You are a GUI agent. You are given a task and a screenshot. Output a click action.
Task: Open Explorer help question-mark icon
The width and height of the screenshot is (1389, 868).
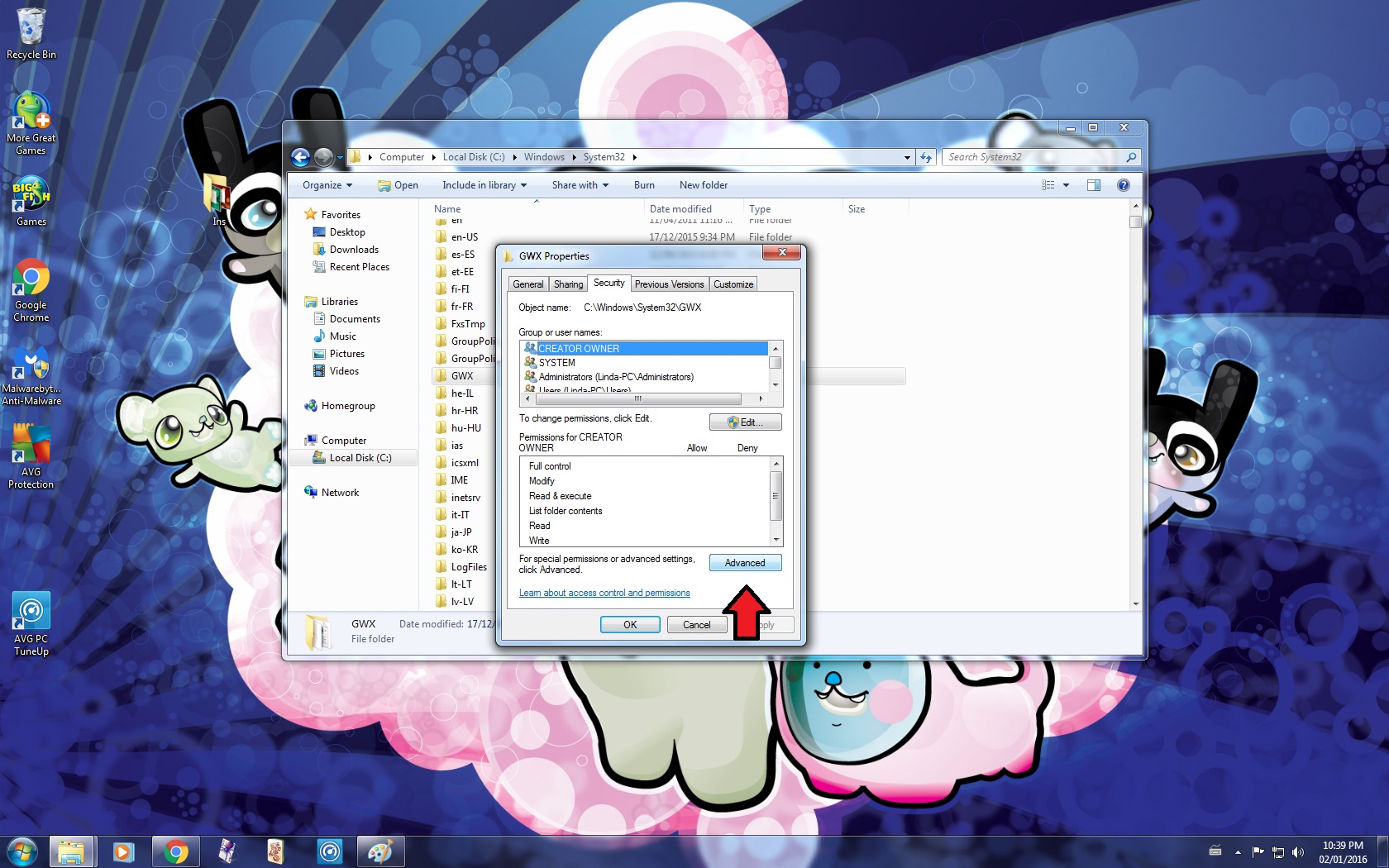[1123, 185]
